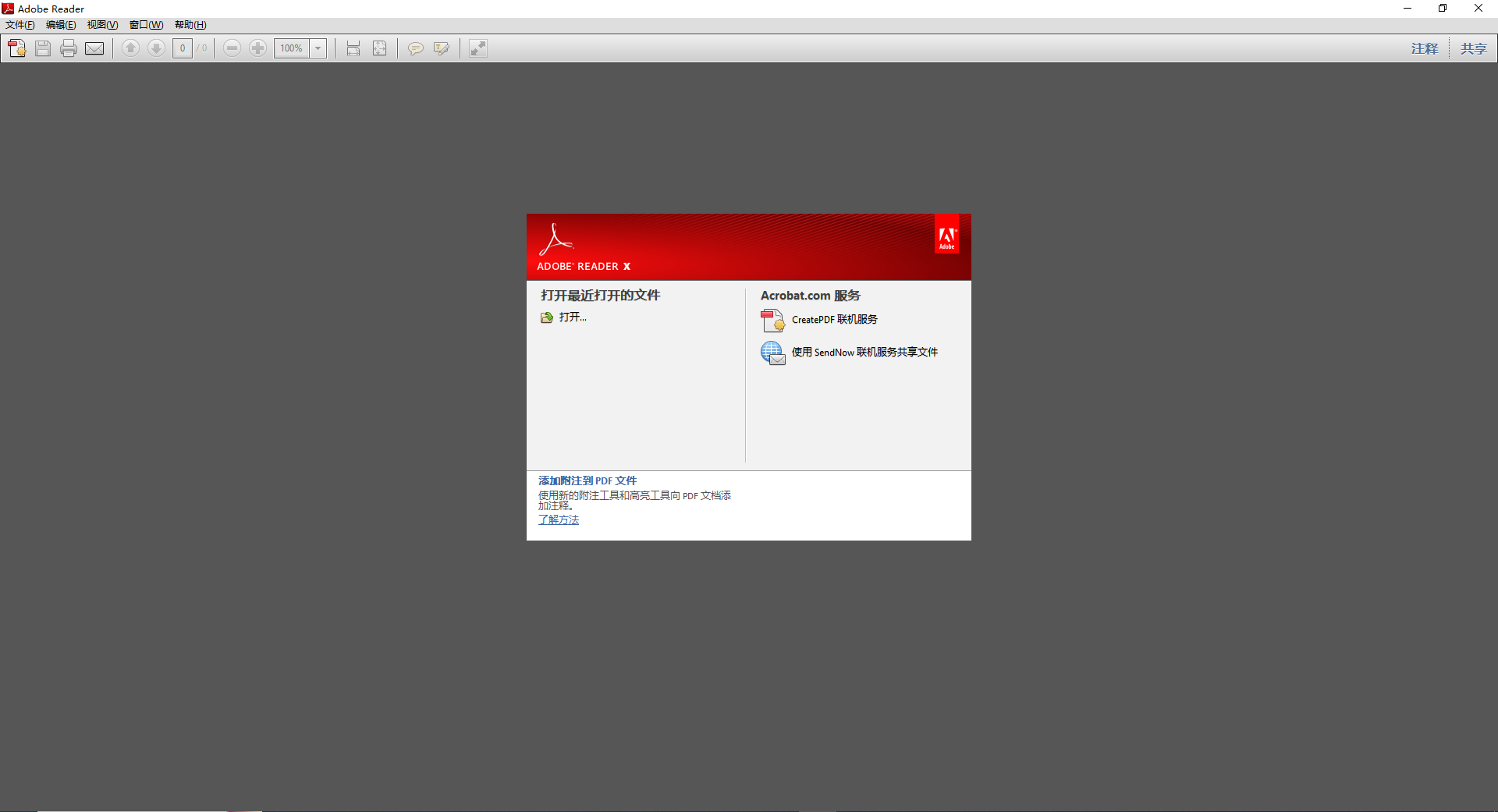This screenshot has width=1498, height=812.
Task: Click the Adobe Reader title bar icon
Action: [x=8, y=9]
